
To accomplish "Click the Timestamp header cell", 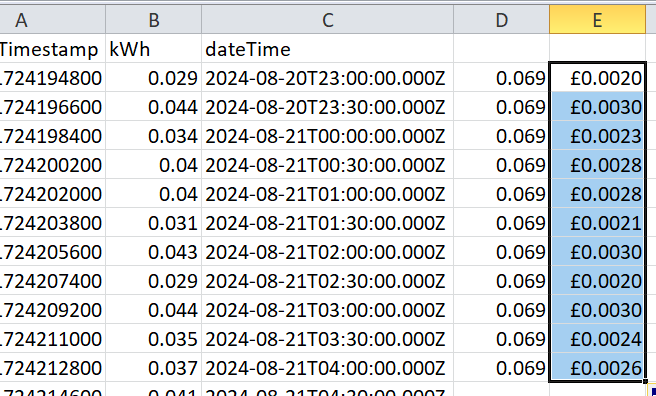I will [52, 49].
